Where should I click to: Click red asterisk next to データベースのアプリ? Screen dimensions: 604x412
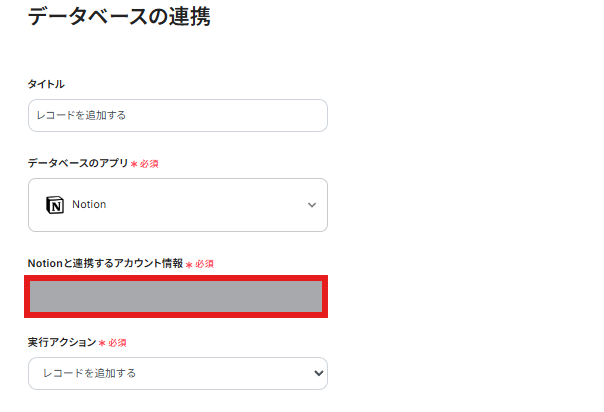point(134,163)
